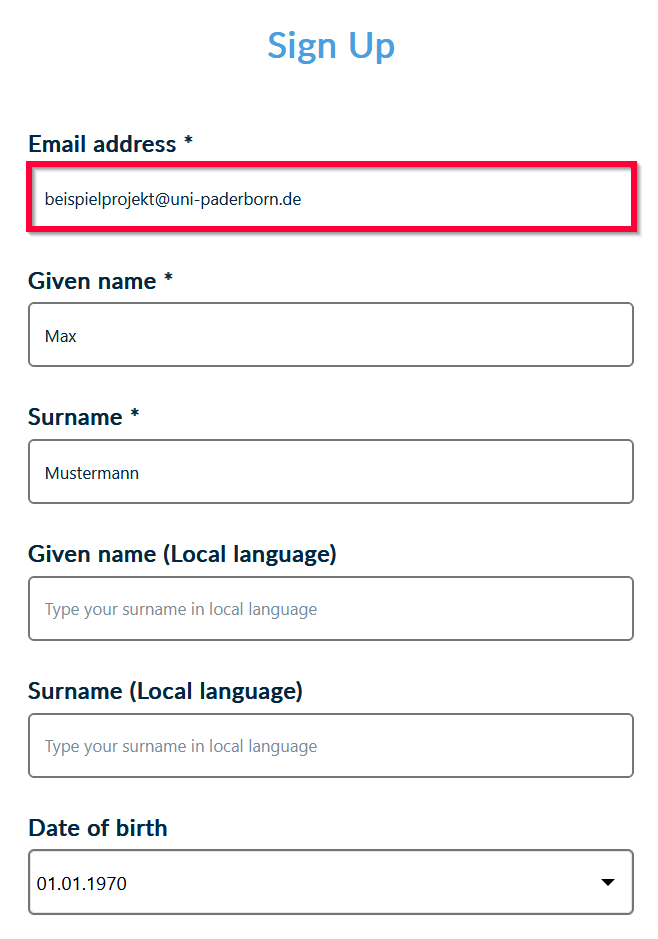Click the Surname field containing Mustermann
This screenshot has height=939, width=658.
coord(330,473)
